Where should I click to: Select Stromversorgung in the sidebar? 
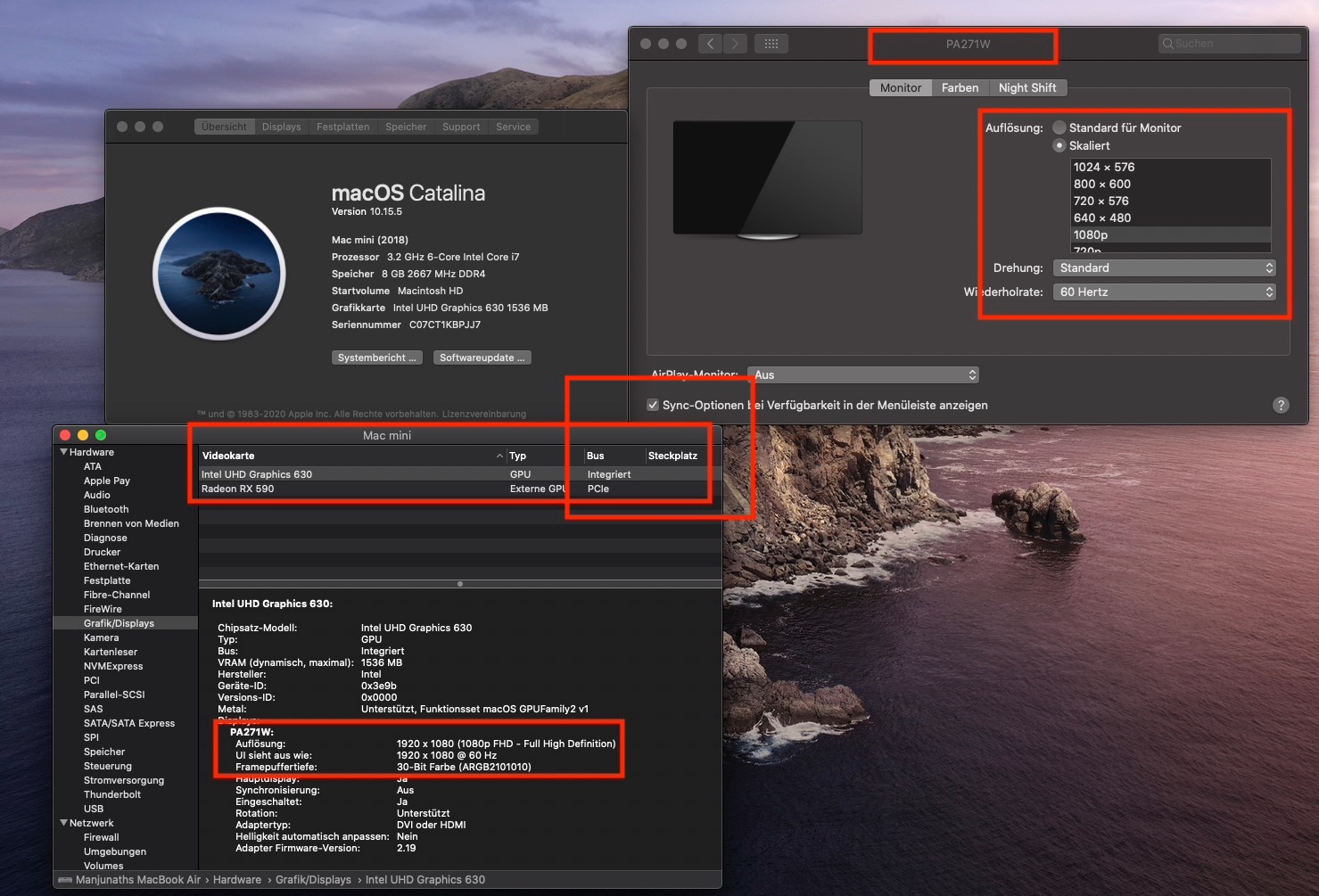coord(124,780)
